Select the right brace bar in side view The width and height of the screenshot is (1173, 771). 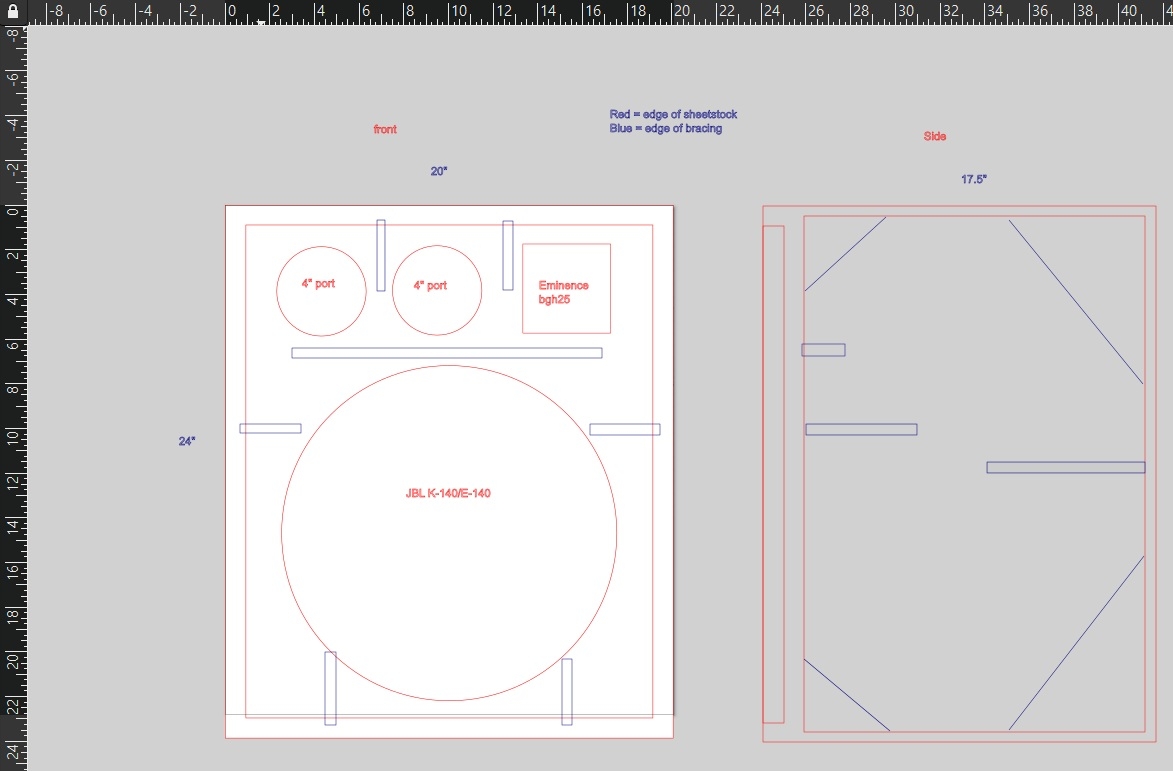[1065, 467]
